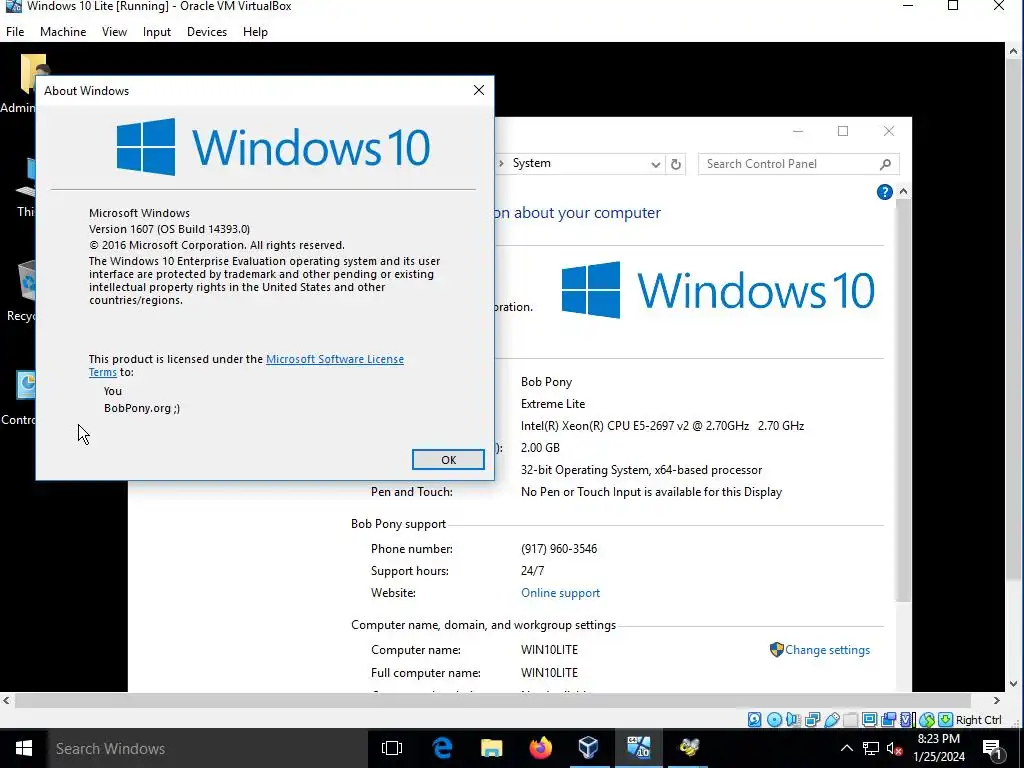The width and height of the screenshot is (1024, 768).
Task: Click the "2.00 GB" memory value
Action: [540, 448]
